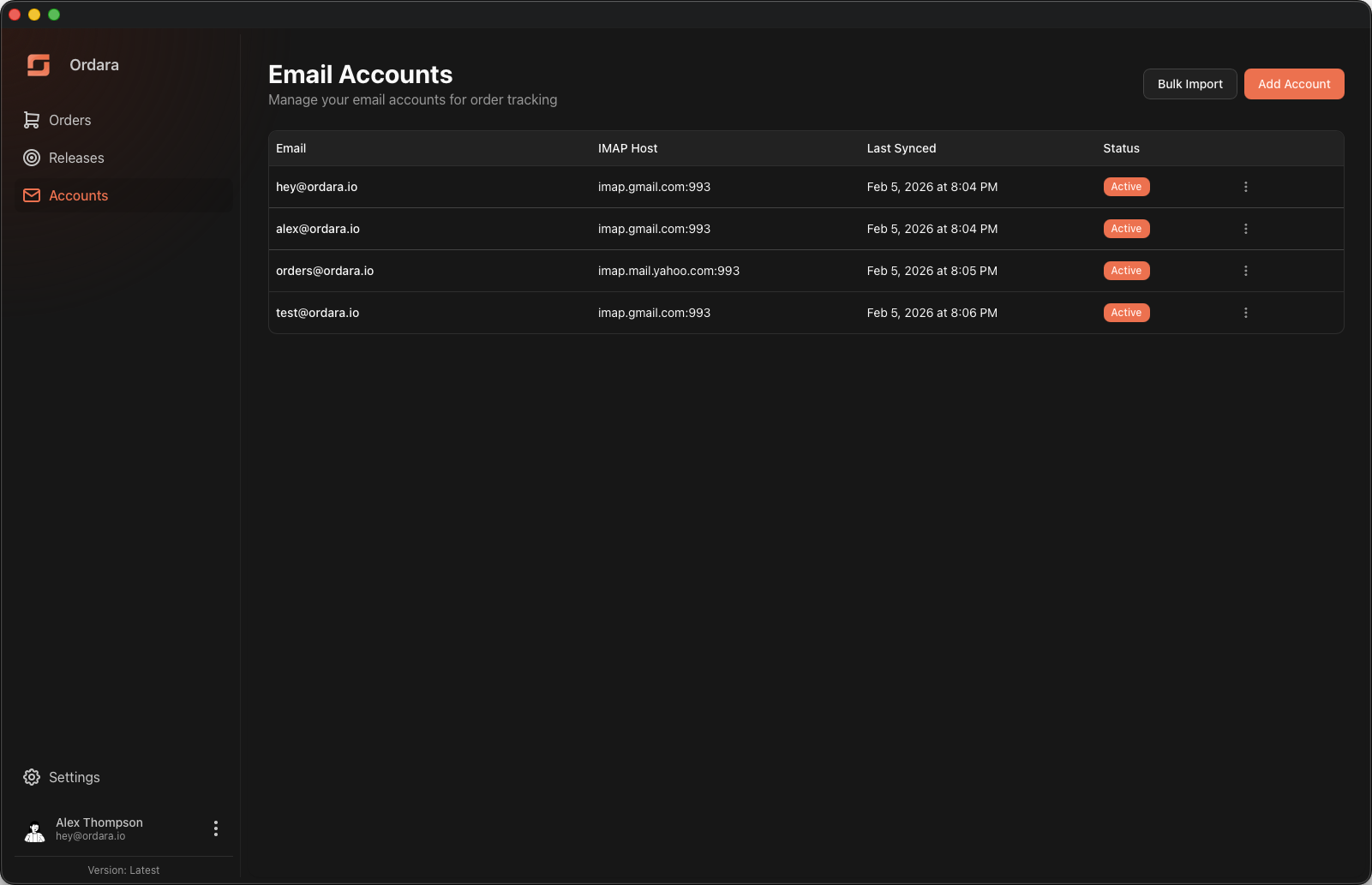Click the Email column header

pos(291,148)
